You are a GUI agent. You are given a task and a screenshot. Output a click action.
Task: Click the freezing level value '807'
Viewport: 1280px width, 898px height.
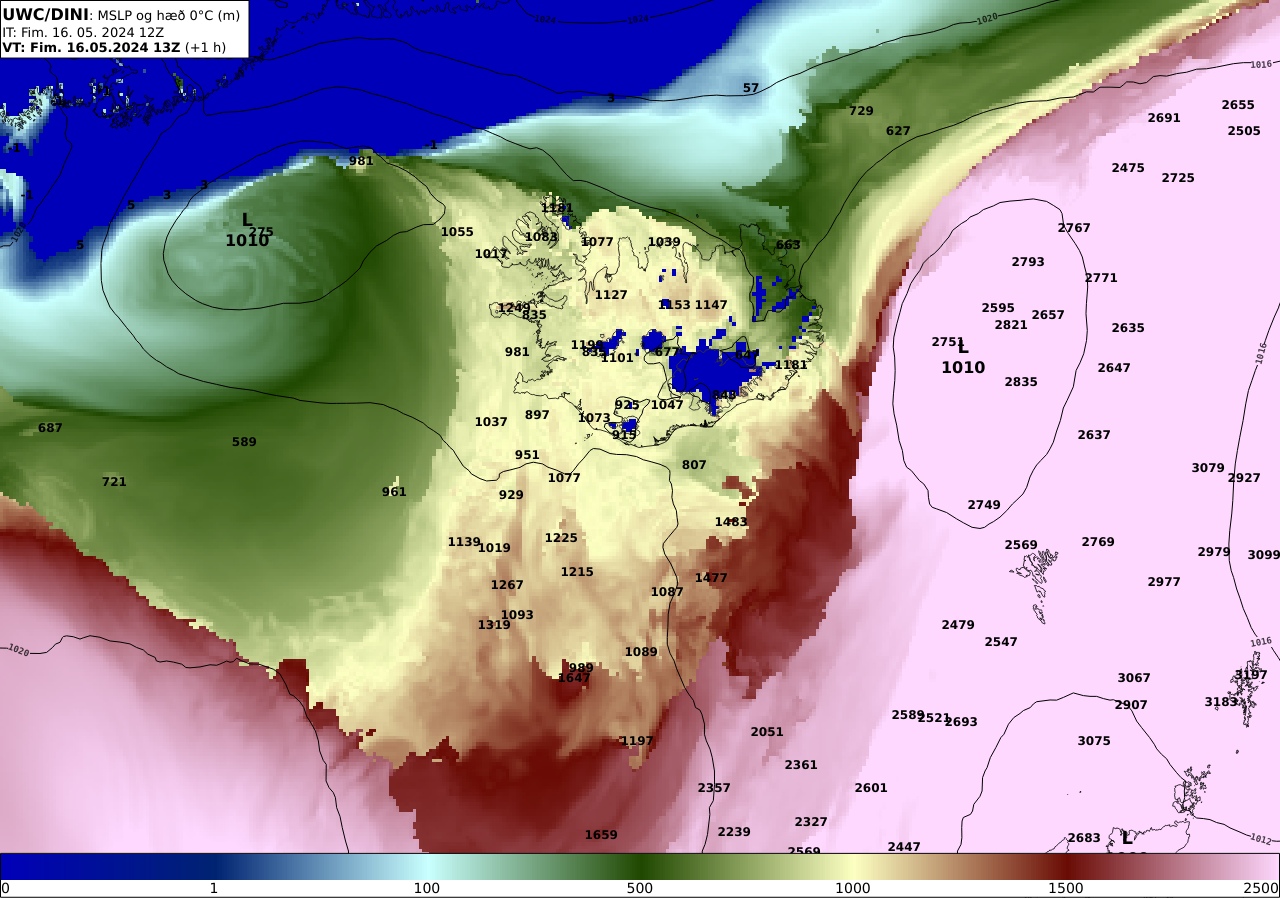(694, 465)
